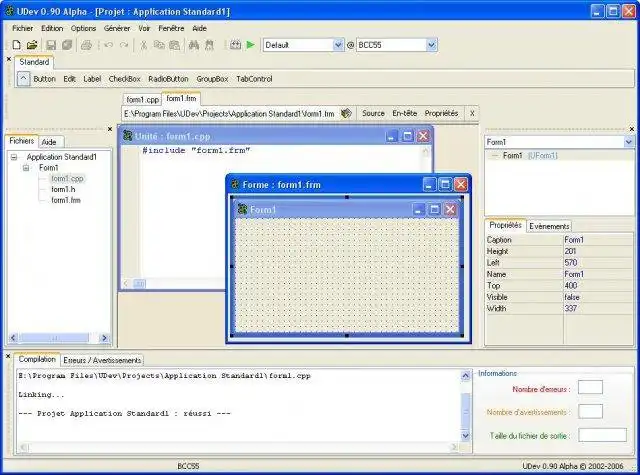Switch to the Aide tab in left panel

[x=49, y=142]
